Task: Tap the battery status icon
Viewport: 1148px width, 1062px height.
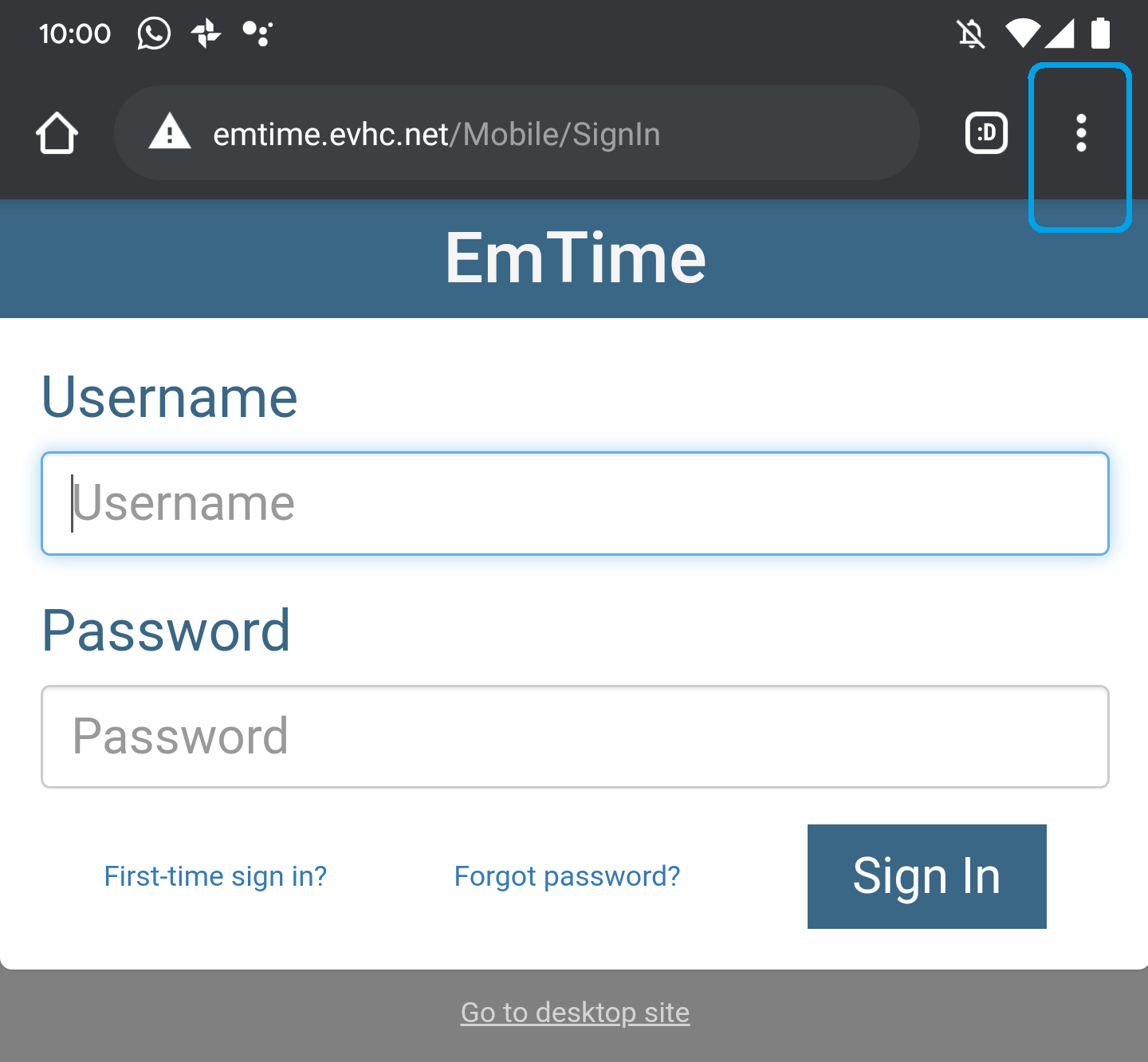Action: [1101, 33]
